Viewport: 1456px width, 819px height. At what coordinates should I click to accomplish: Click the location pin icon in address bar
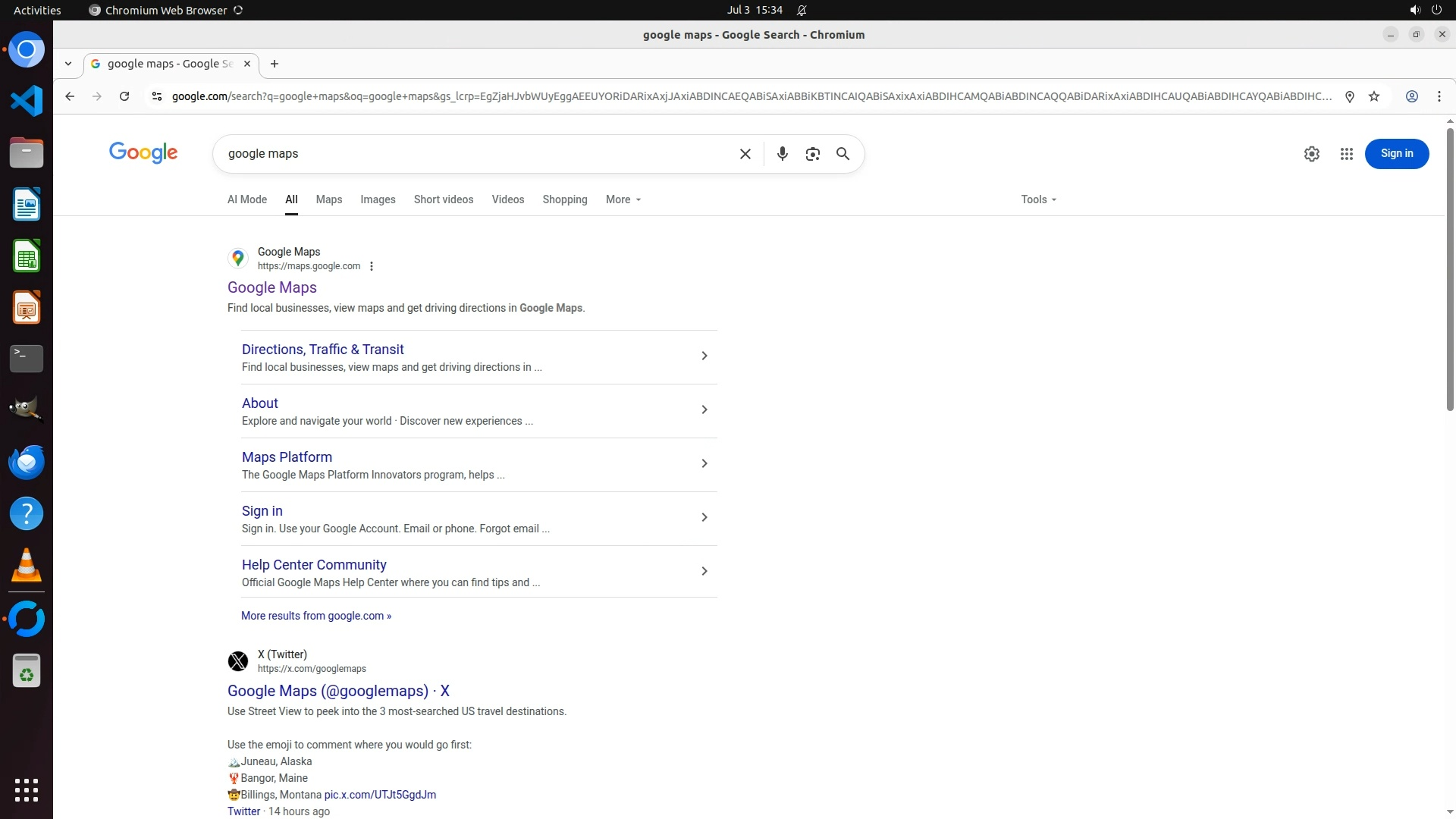click(1349, 96)
